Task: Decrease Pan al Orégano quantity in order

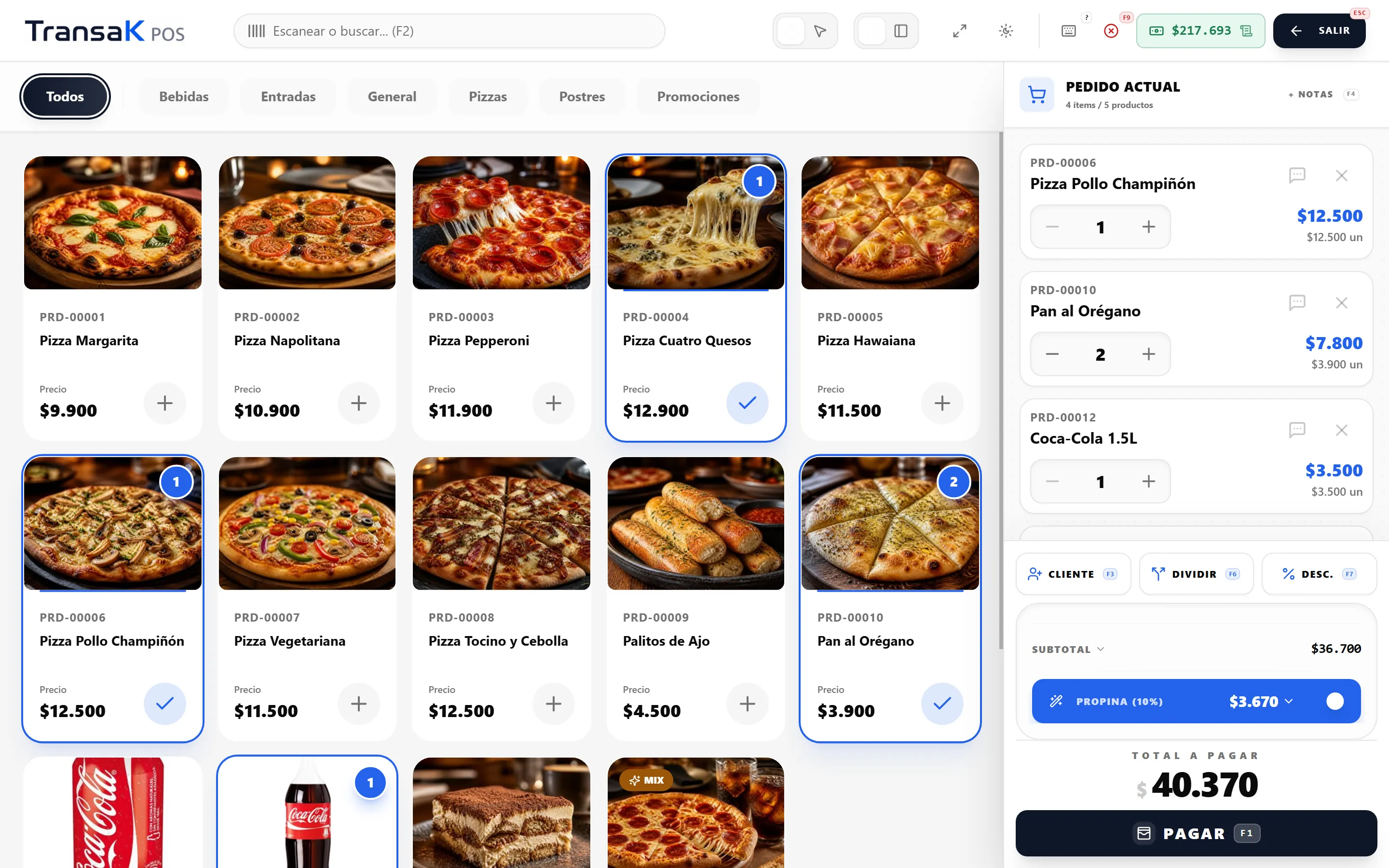Action: 1052,354
